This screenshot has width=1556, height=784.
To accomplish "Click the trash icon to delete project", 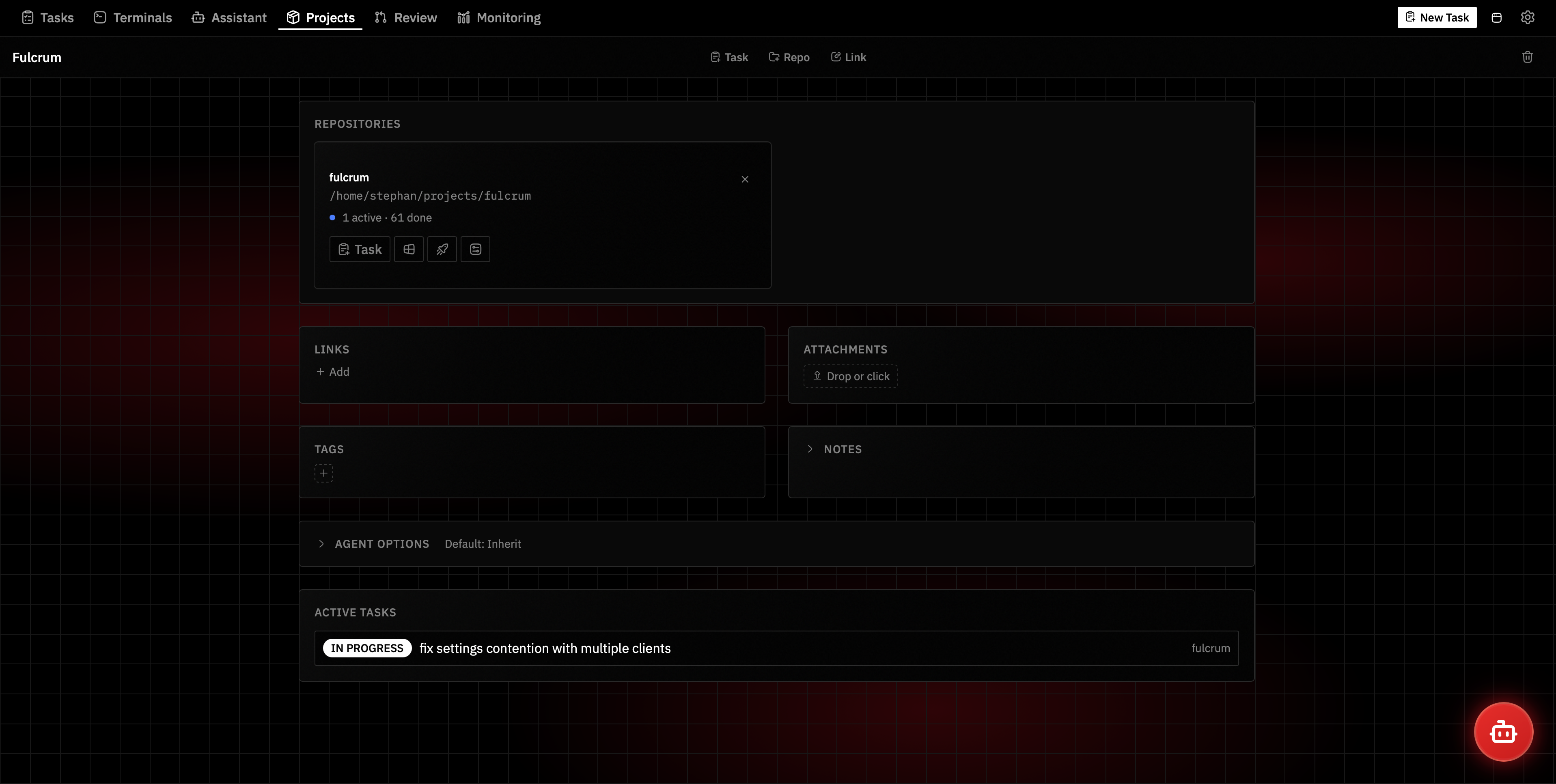I will coord(1527,57).
